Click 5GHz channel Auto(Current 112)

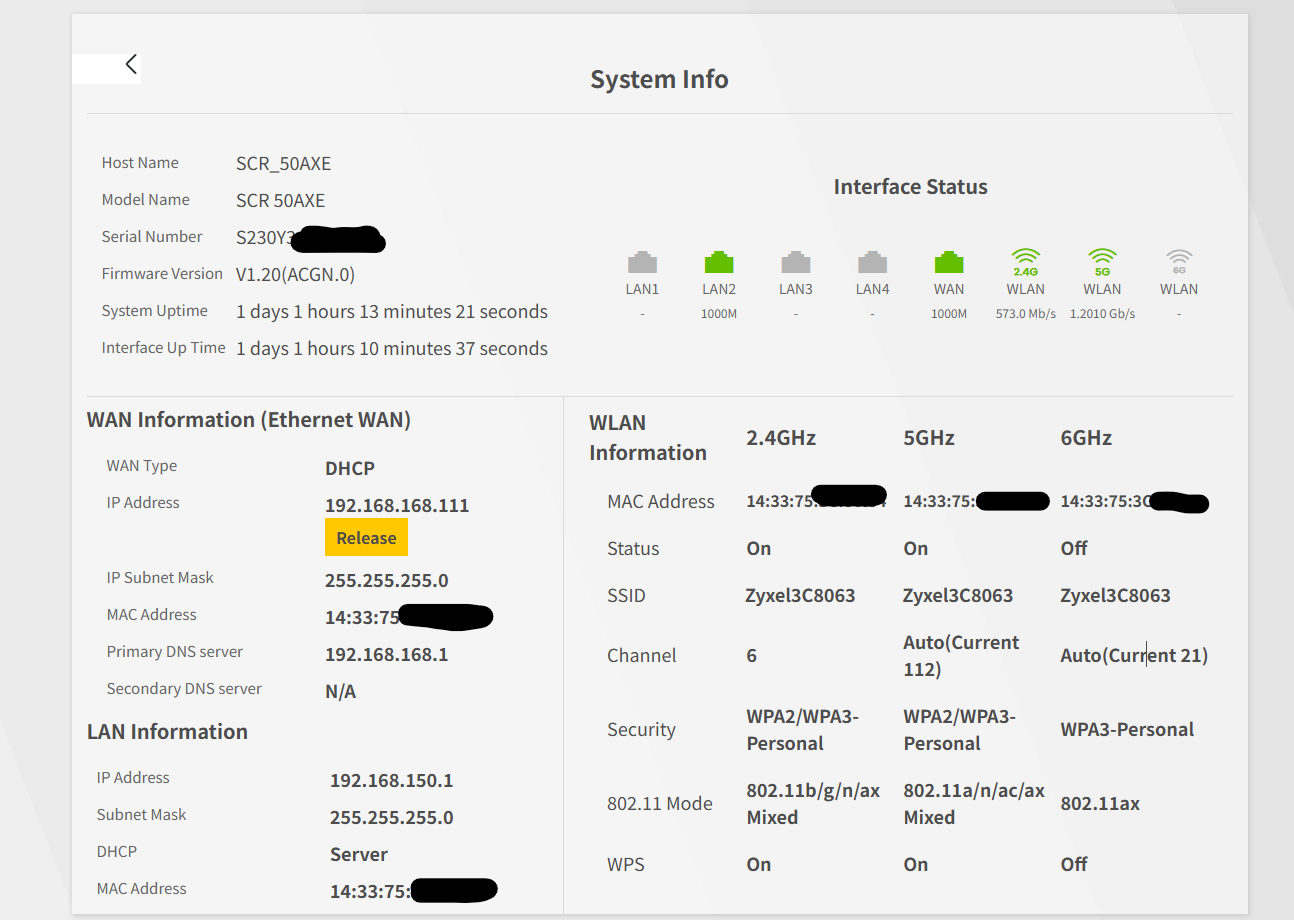coord(961,656)
